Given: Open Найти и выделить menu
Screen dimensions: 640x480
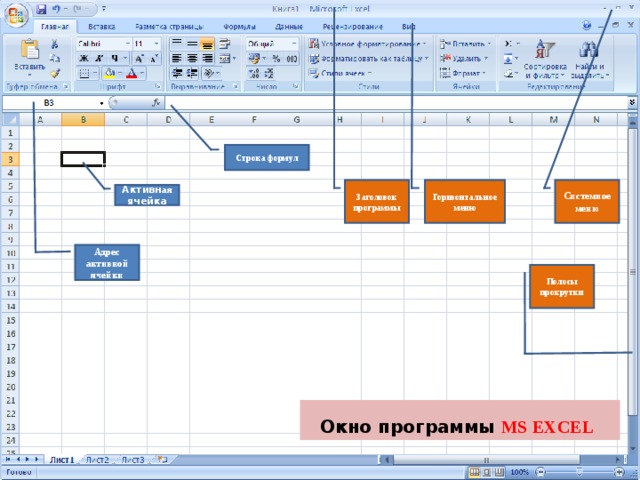Looking at the screenshot, I should click(589, 60).
